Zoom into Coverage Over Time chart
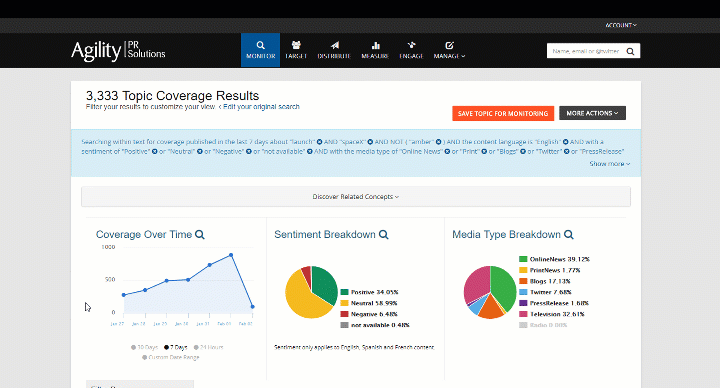This screenshot has width=720, height=388. [200, 235]
